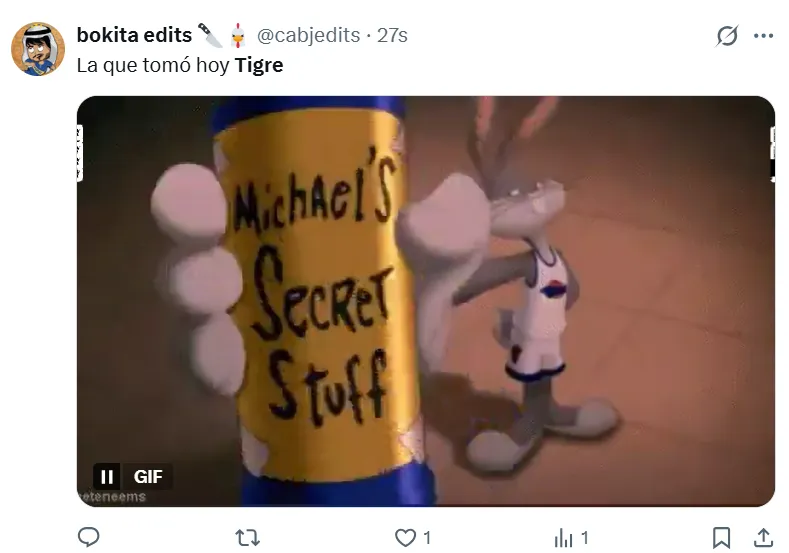The width and height of the screenshot is (789, 553).
Task: Click the view count number beside chart
Action: coord(584,538)
